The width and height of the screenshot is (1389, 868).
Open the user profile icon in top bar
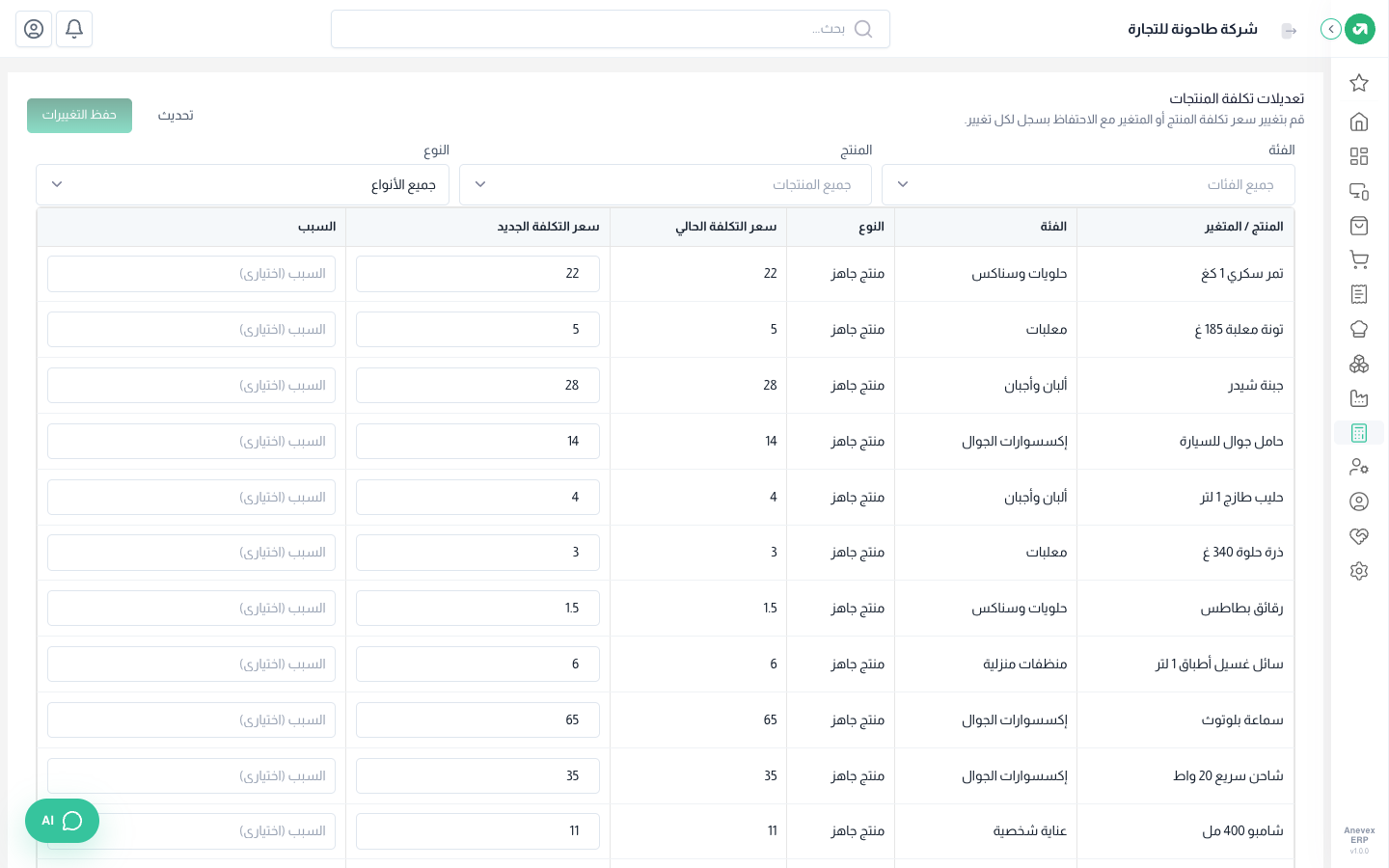click(x=34, y=29)
